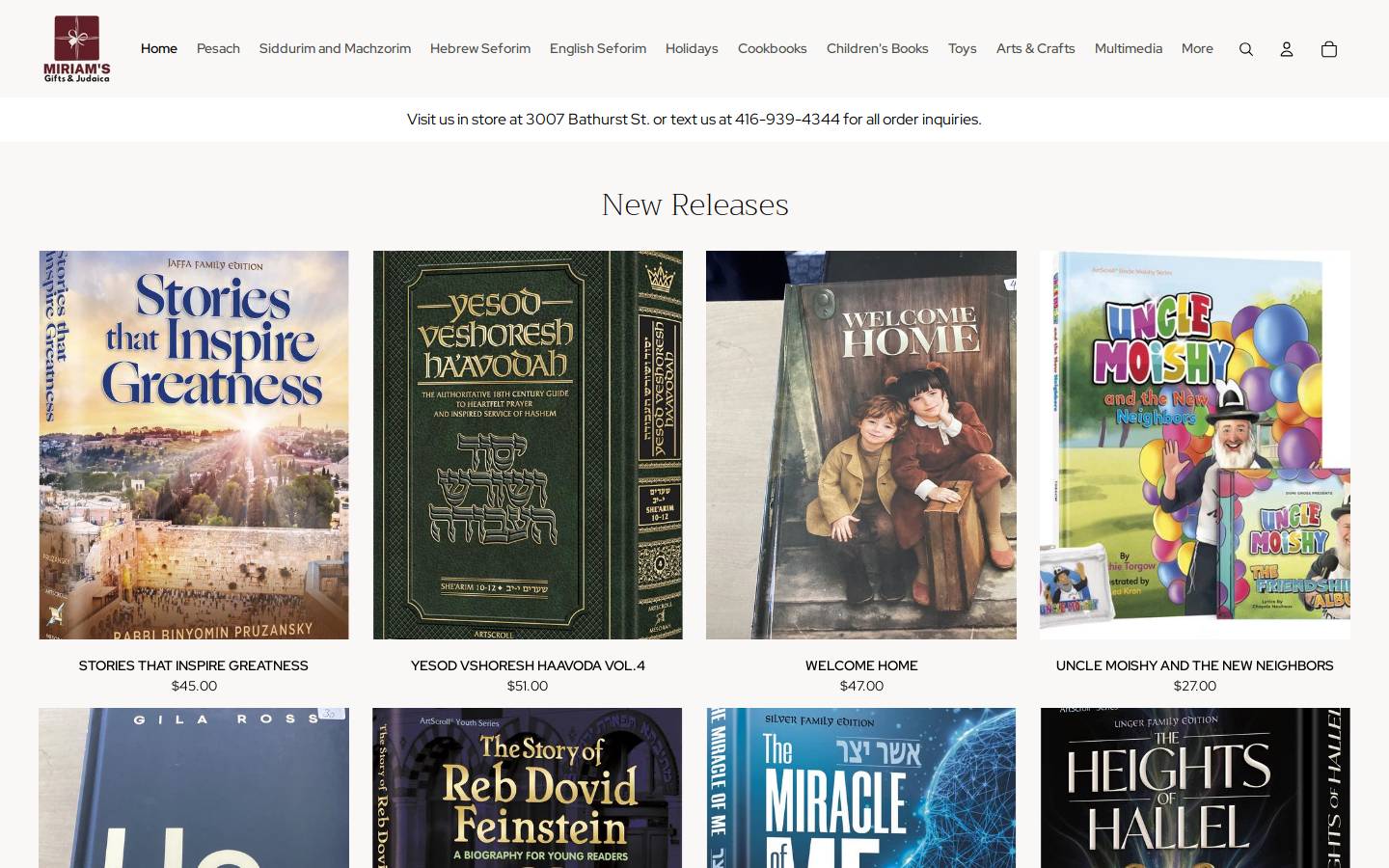Go to Home menu item
This screenshot has height=868, width=1389.
159,48
